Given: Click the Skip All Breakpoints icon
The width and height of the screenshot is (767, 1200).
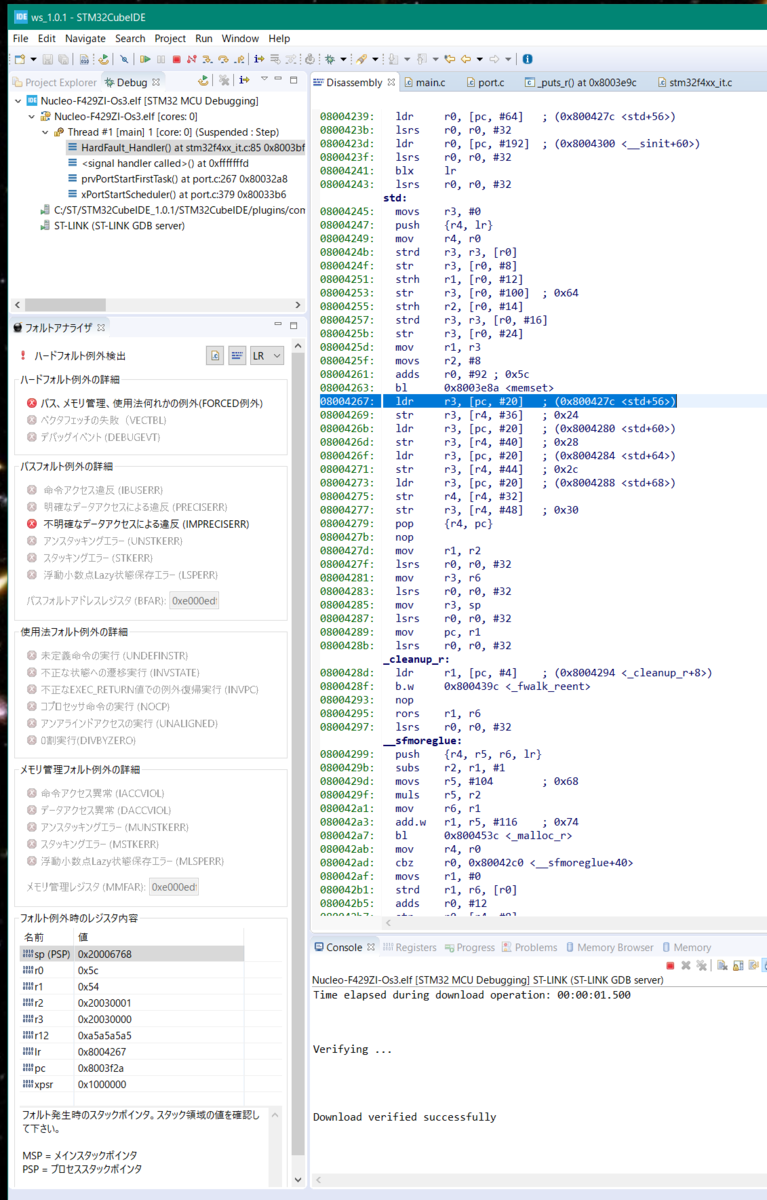Looking at the screenshot, I should coord(124,60).
